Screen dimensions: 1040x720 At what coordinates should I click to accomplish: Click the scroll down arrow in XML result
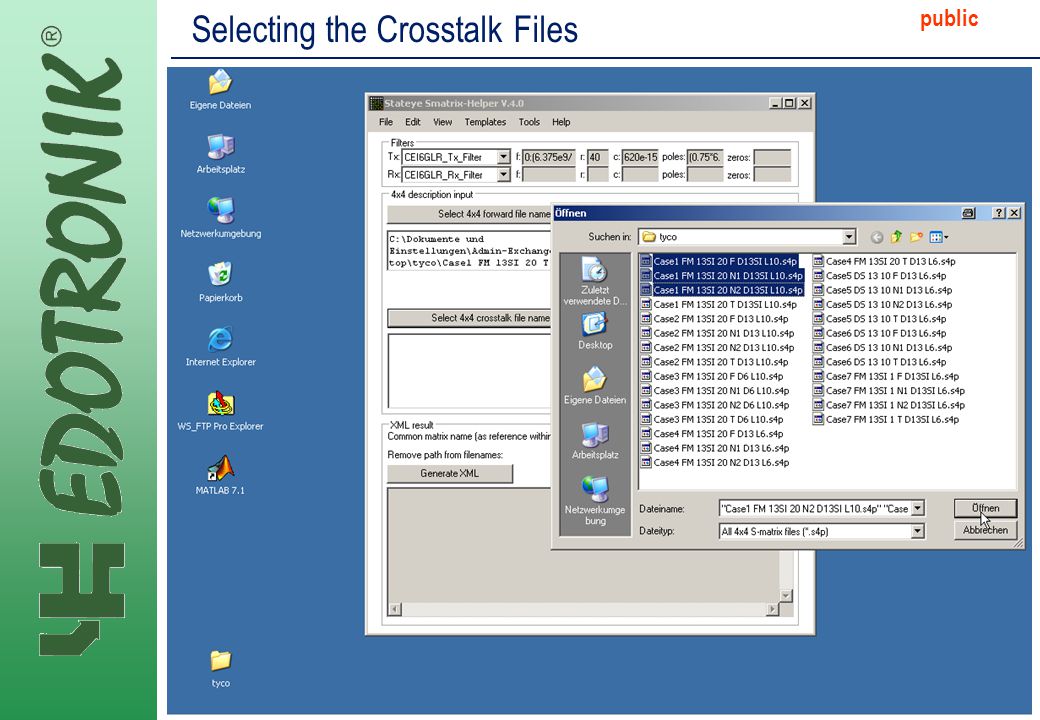pyautogui.click(x=786, y=596)
